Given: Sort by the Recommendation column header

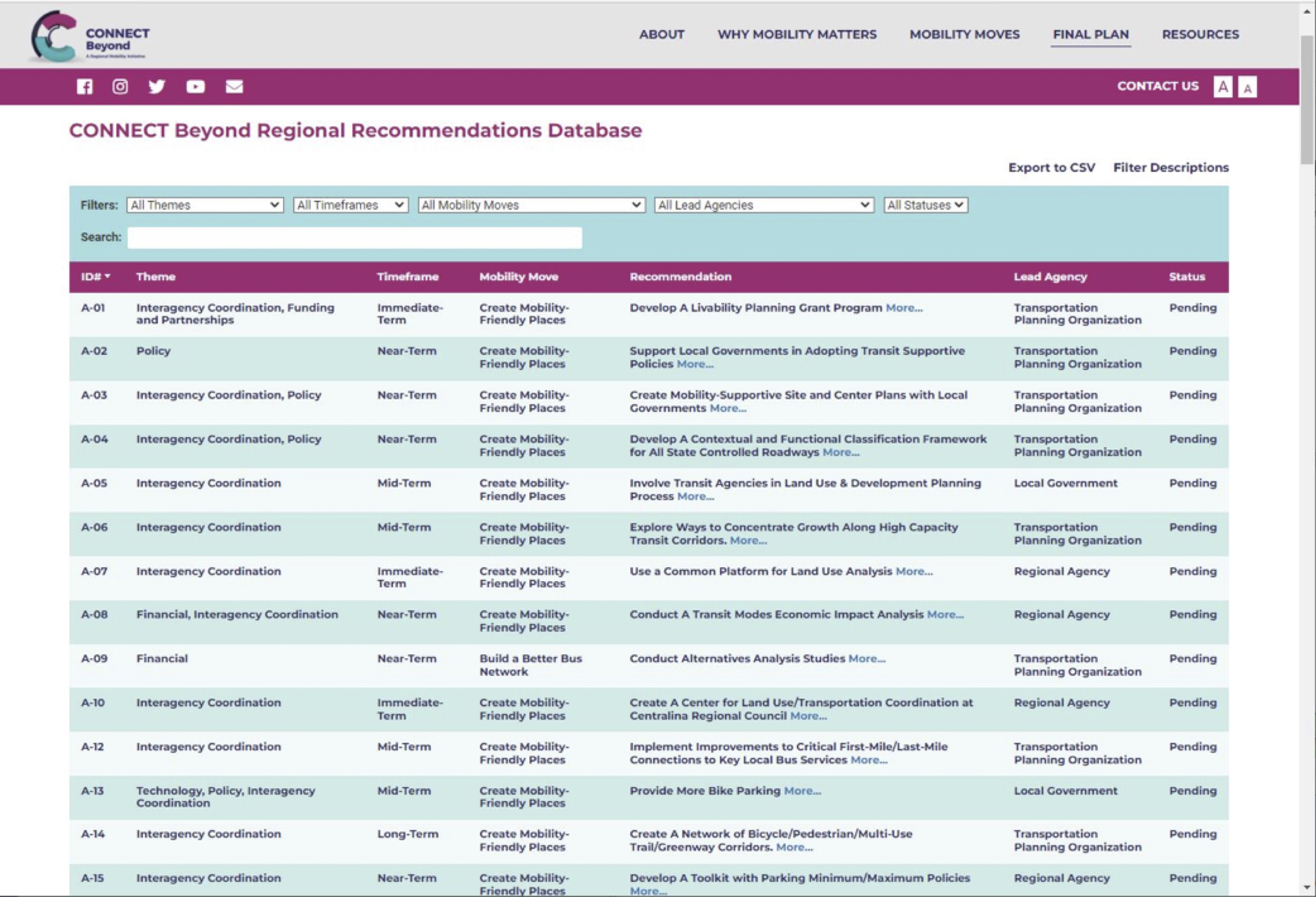Looking at the screenshot, I should point(681,277).
